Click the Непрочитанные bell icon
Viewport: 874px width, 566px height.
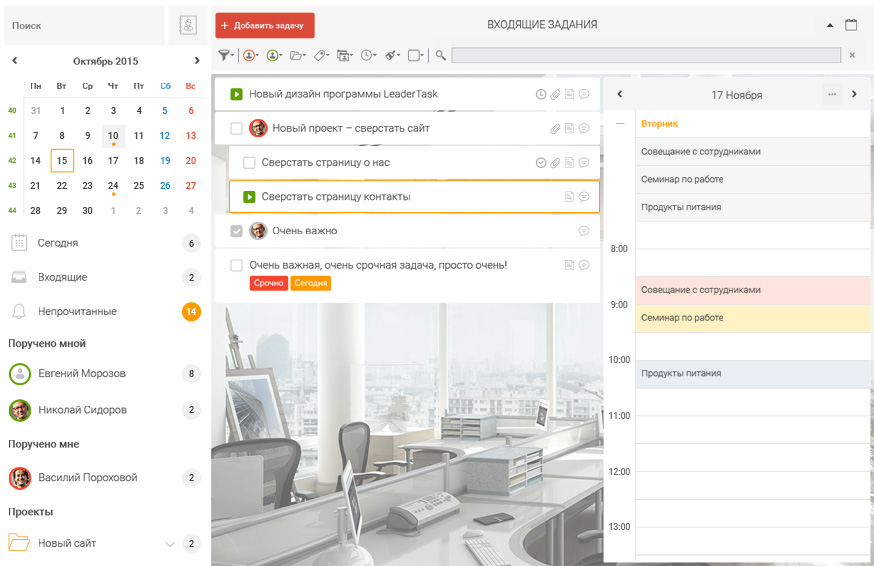pyautogui.click(x=19, y=311)
